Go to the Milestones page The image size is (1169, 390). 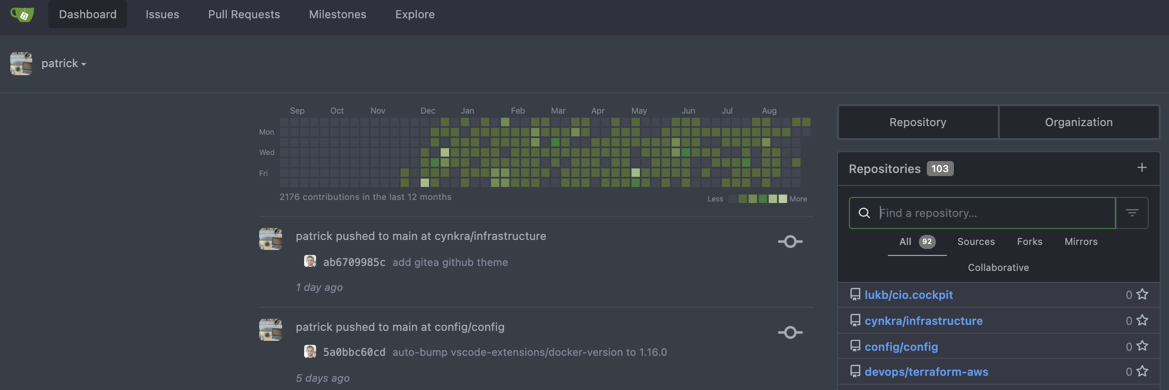point(337,14)
